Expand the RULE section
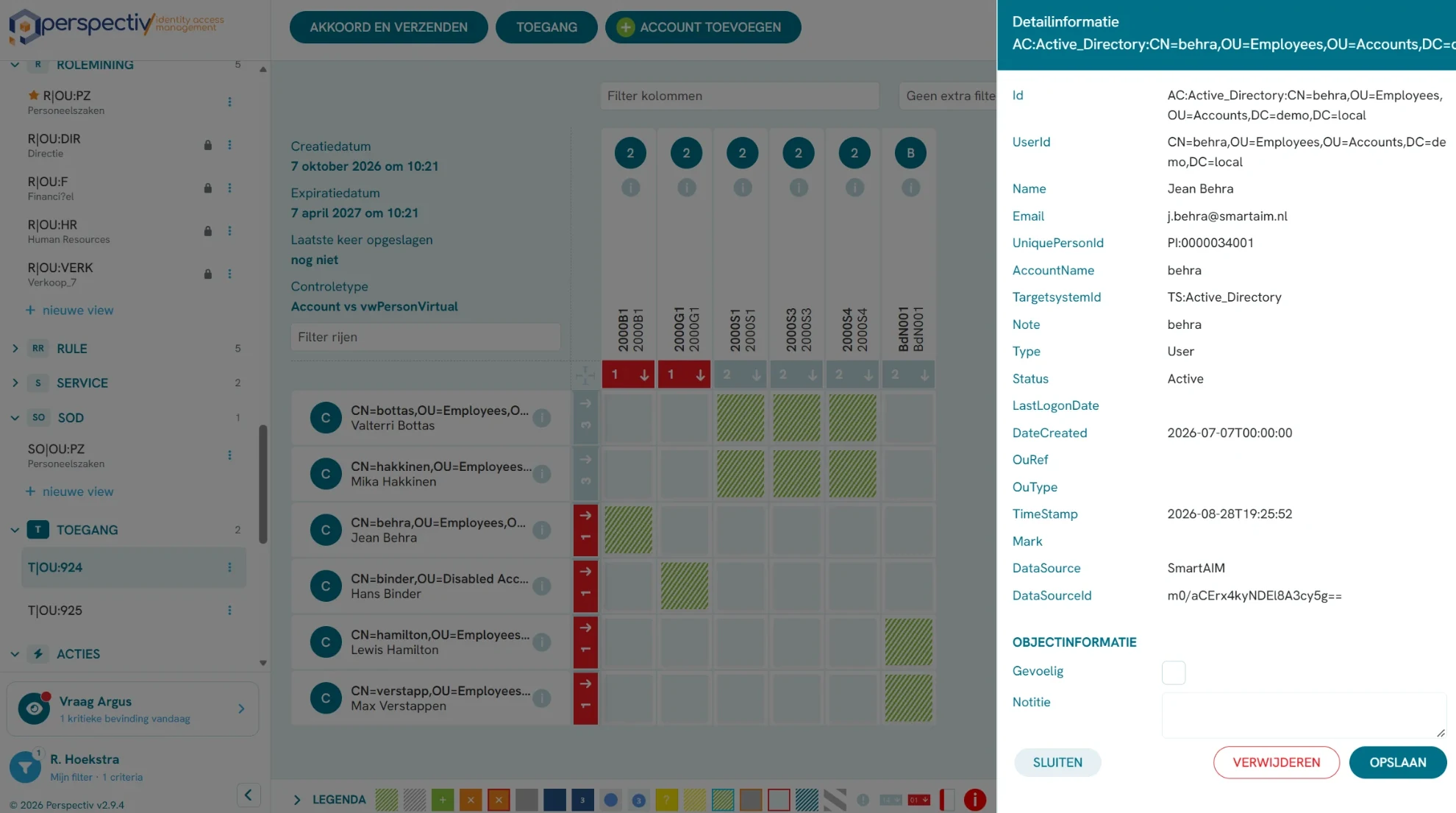The height and width of the screenshot is (813, 1456). tap(15, 348)
